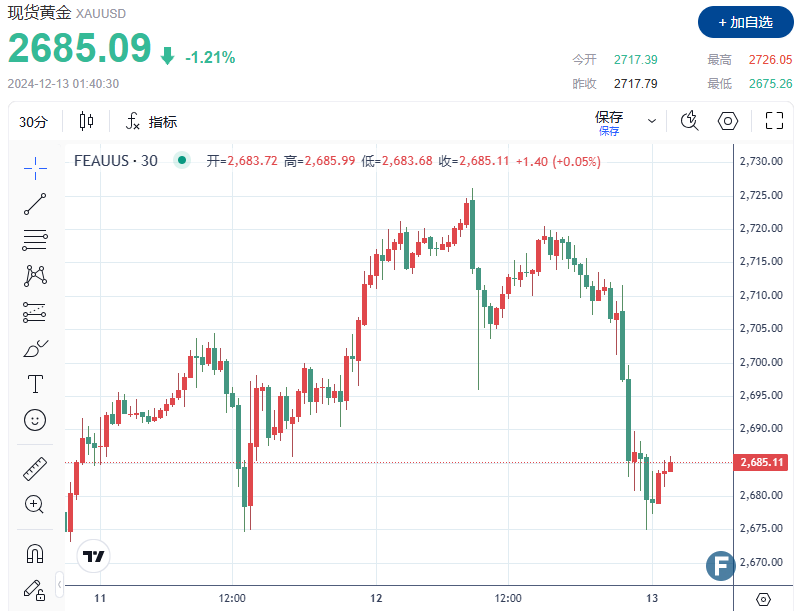Open the Fibonacci retracement tool
The height and width of the screenshot is (611, 799).
(35, 240)
